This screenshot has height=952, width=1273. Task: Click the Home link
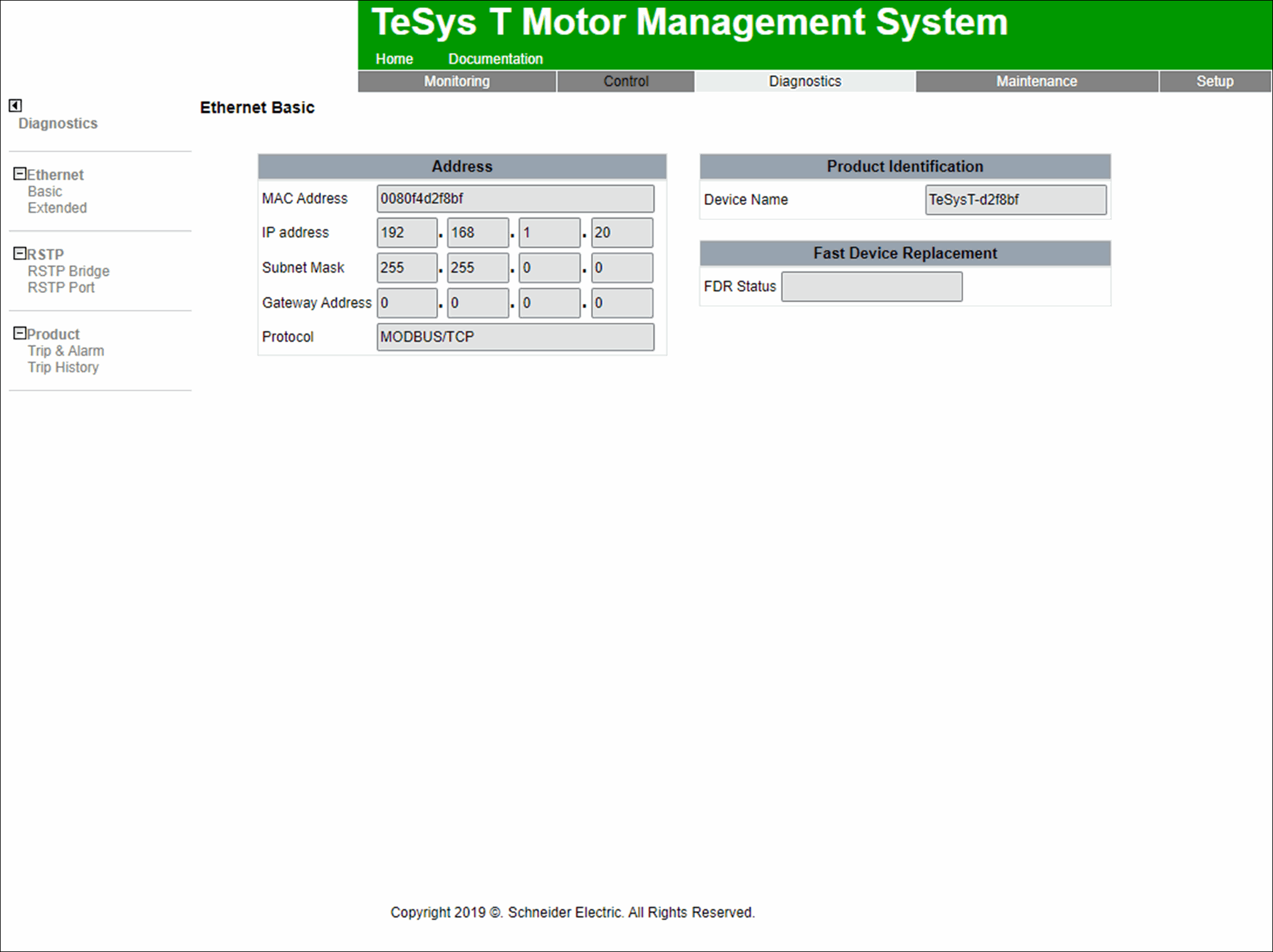pos(394,59)
